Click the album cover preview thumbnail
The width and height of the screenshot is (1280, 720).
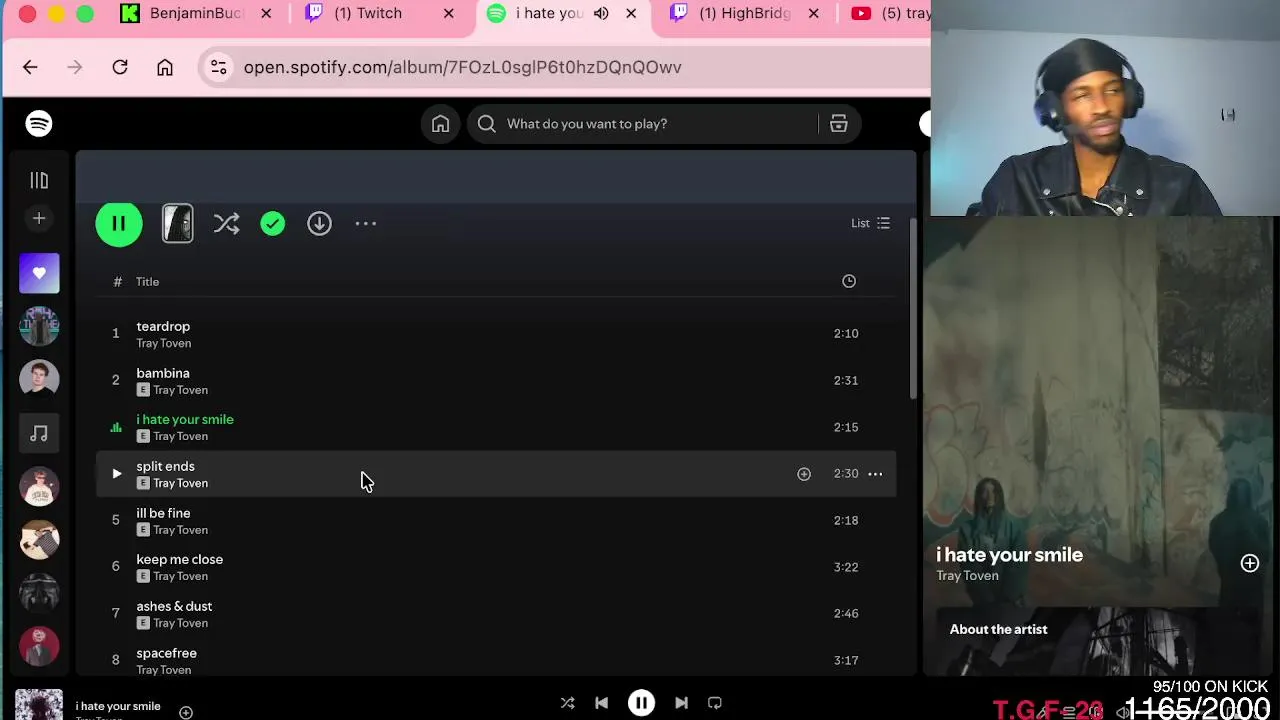click(x=178, y=223)
